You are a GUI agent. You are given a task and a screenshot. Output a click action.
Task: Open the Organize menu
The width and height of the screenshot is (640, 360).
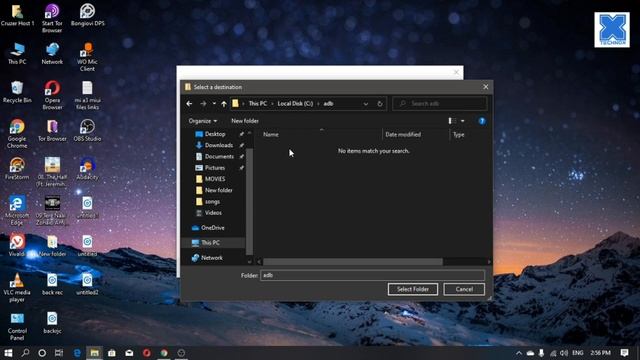pyautogui.click(x=202, y=121)
